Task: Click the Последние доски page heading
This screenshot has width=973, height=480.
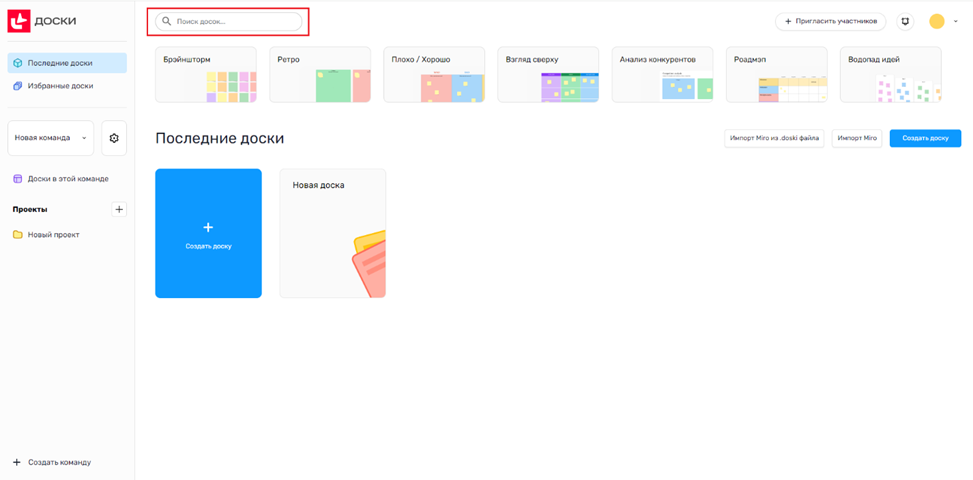Action: (x=220, y=138)
